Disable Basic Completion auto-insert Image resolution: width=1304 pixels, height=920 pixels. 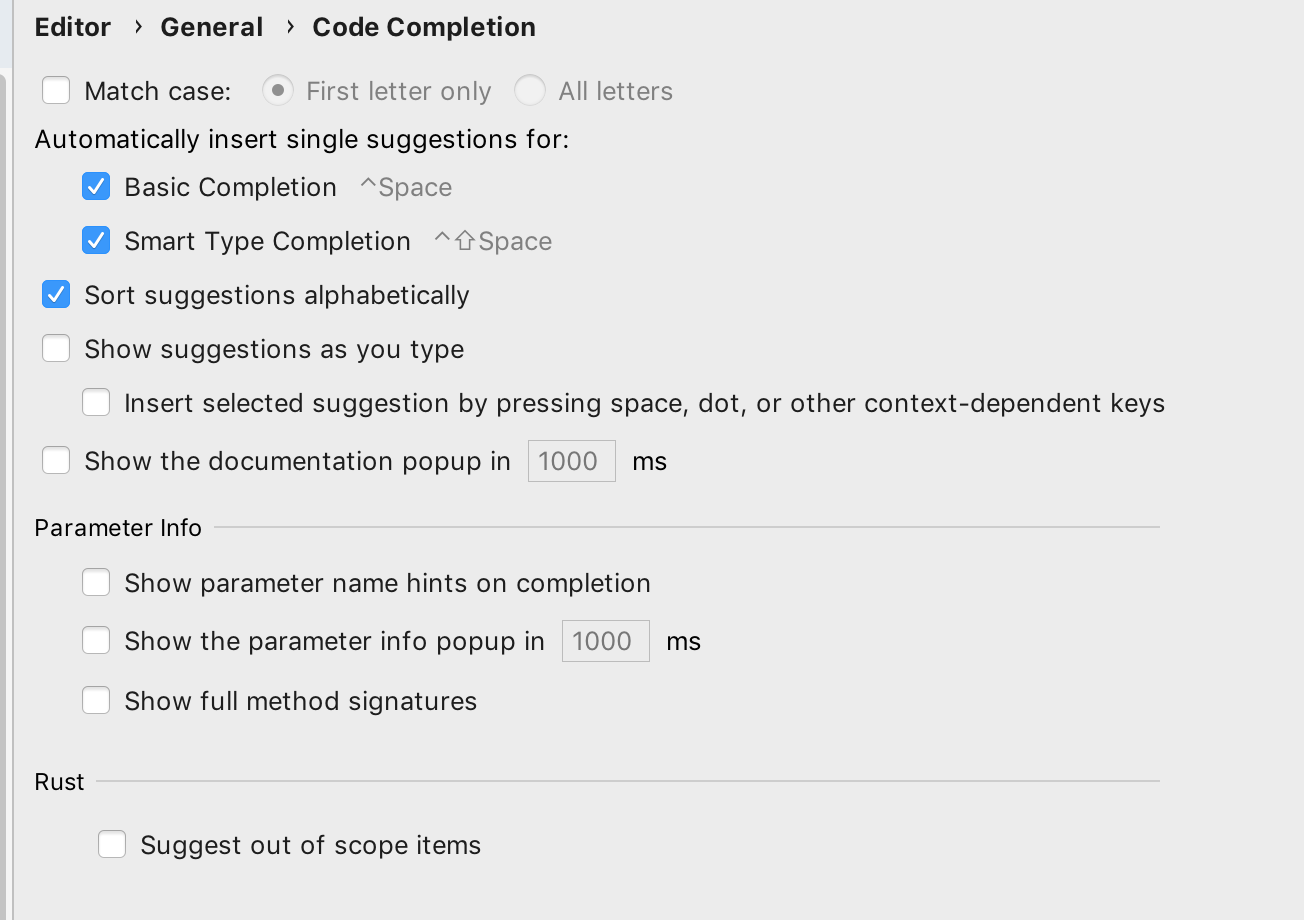click(x=96, y=186)
